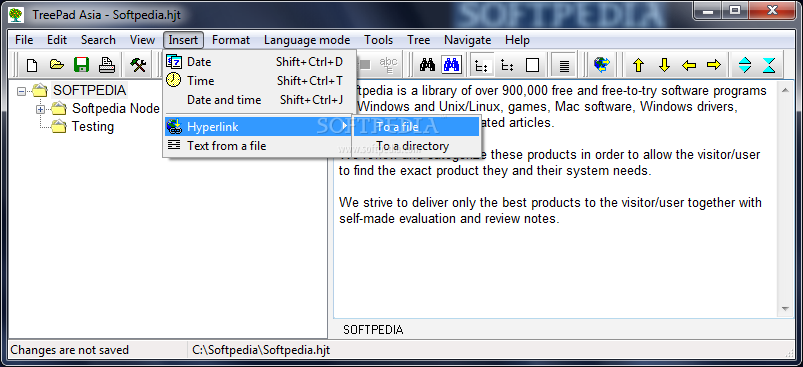The height and width of the screenshot is (367, 803).
Task: Open the Tools menu
Action: [378, 40]
